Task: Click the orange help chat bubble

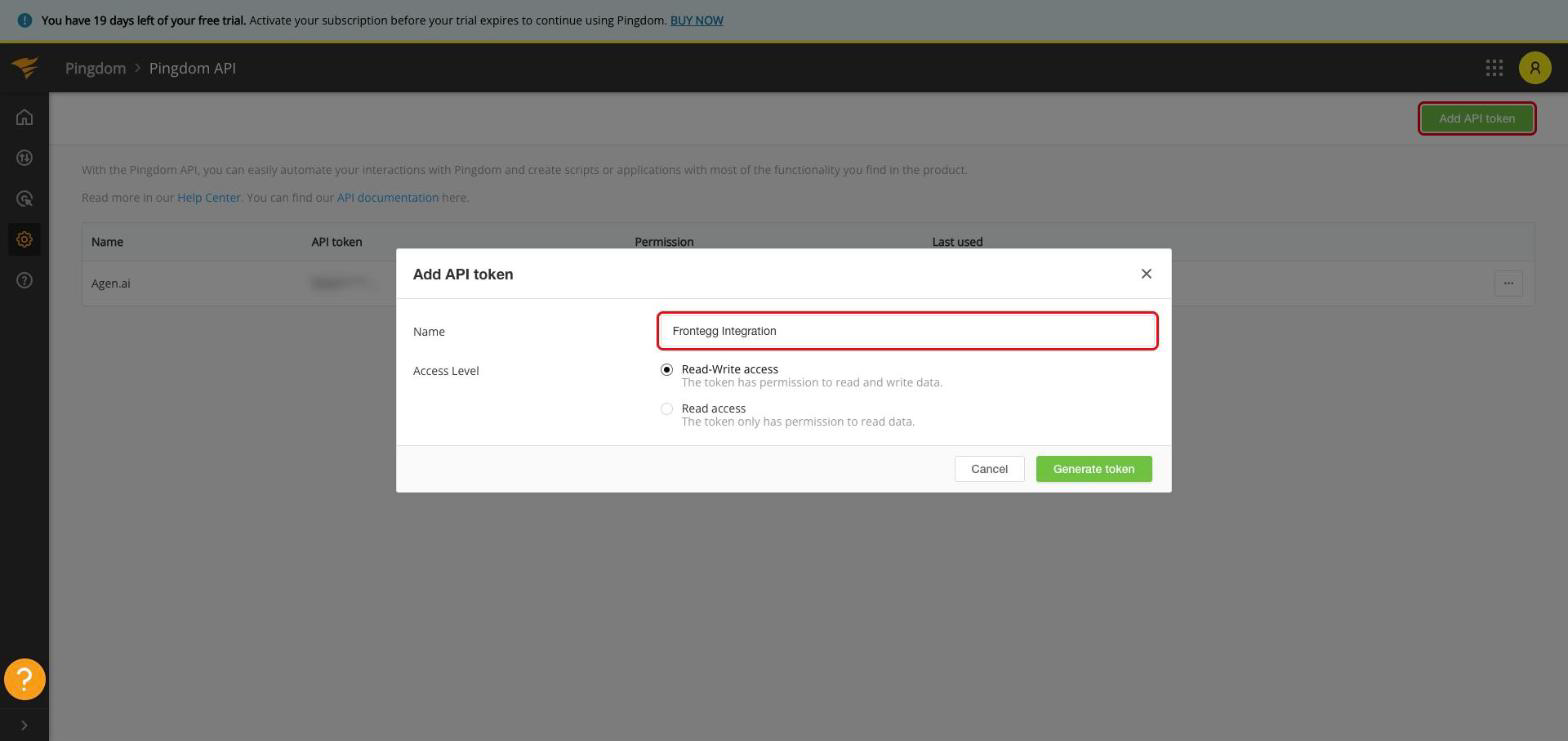Action: 24,679
